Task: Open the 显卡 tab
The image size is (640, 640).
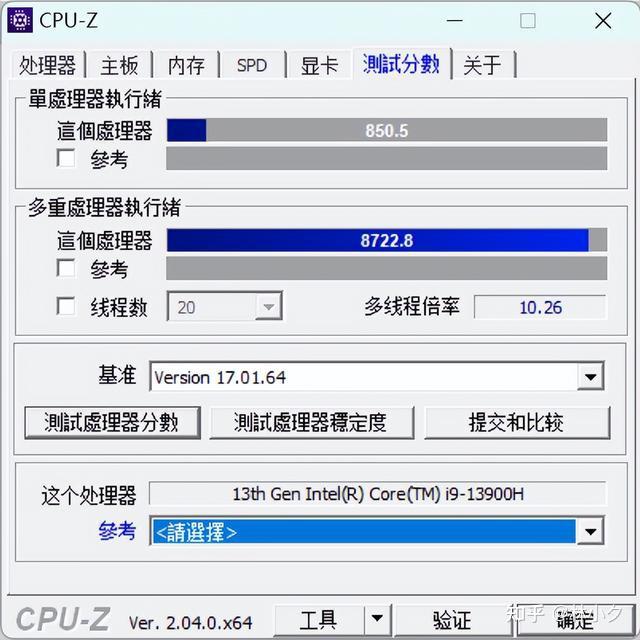Action: (x=320, y=65)
